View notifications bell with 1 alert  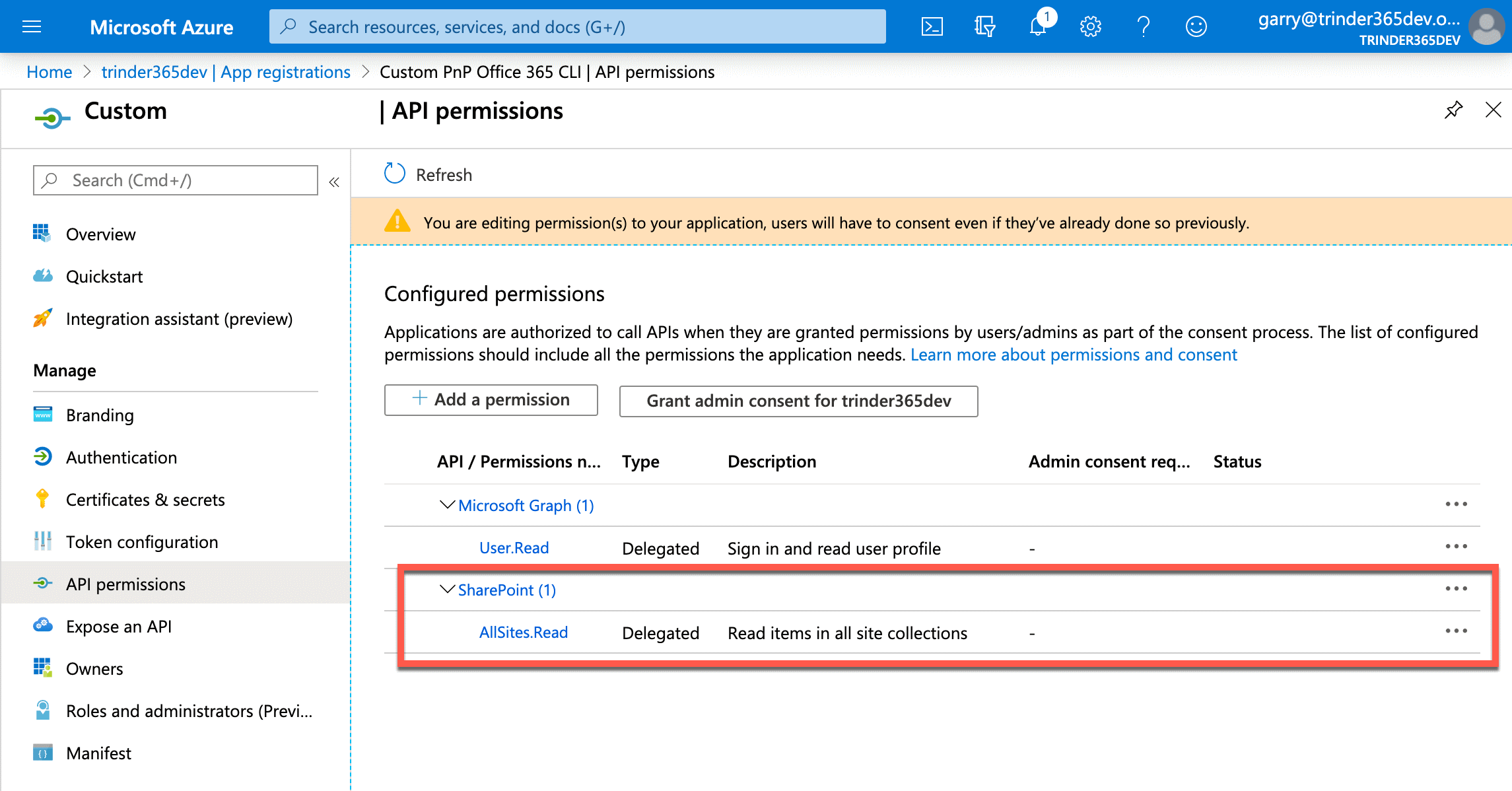pos(1039,25)
